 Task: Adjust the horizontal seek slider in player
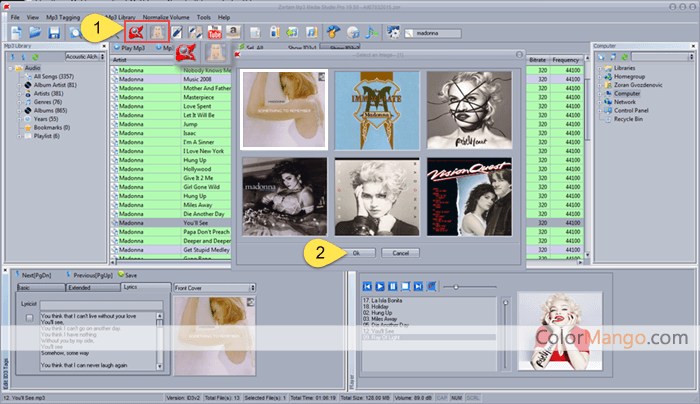pos(470,287)
